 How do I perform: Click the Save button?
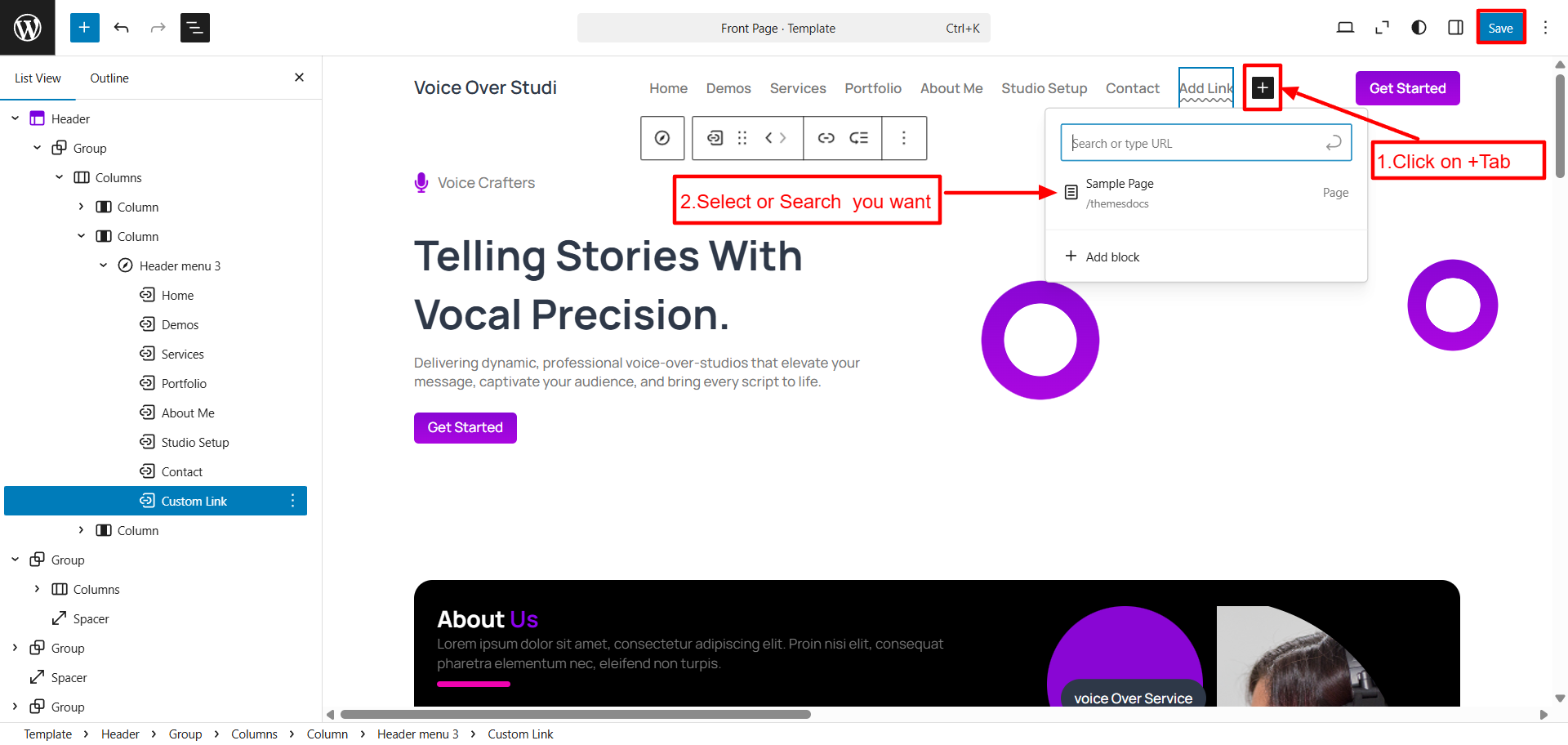coord(1500,28)
